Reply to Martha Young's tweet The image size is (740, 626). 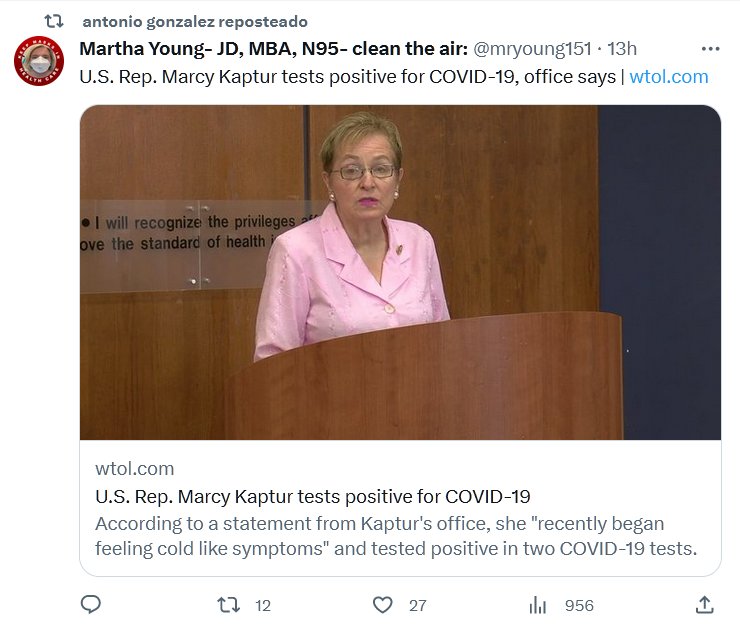click(x=91, y=605)
